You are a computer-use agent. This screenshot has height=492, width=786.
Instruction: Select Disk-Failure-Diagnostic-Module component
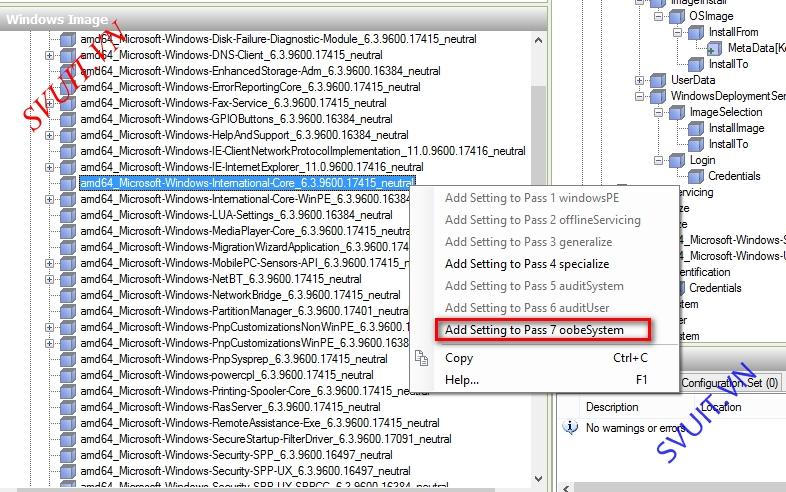click(278, 39)
